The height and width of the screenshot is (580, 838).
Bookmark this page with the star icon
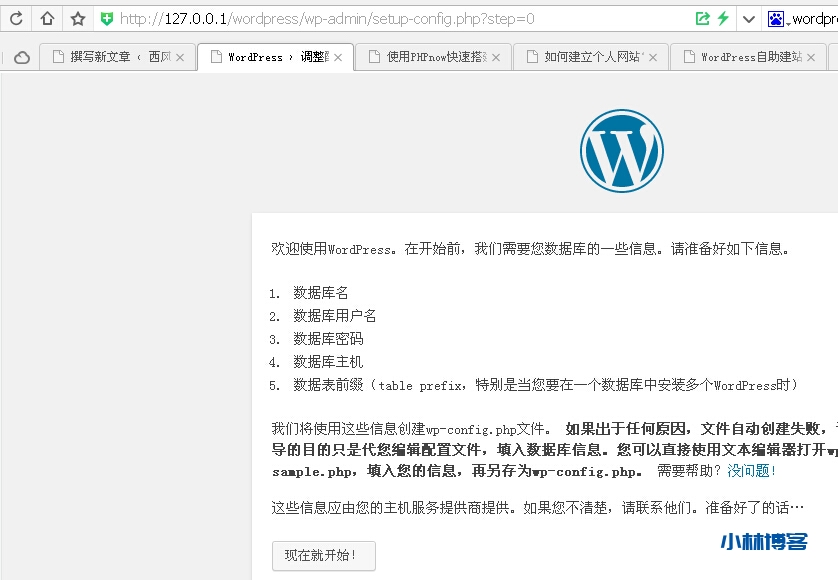pyautogui.click(x=77, y=19)
